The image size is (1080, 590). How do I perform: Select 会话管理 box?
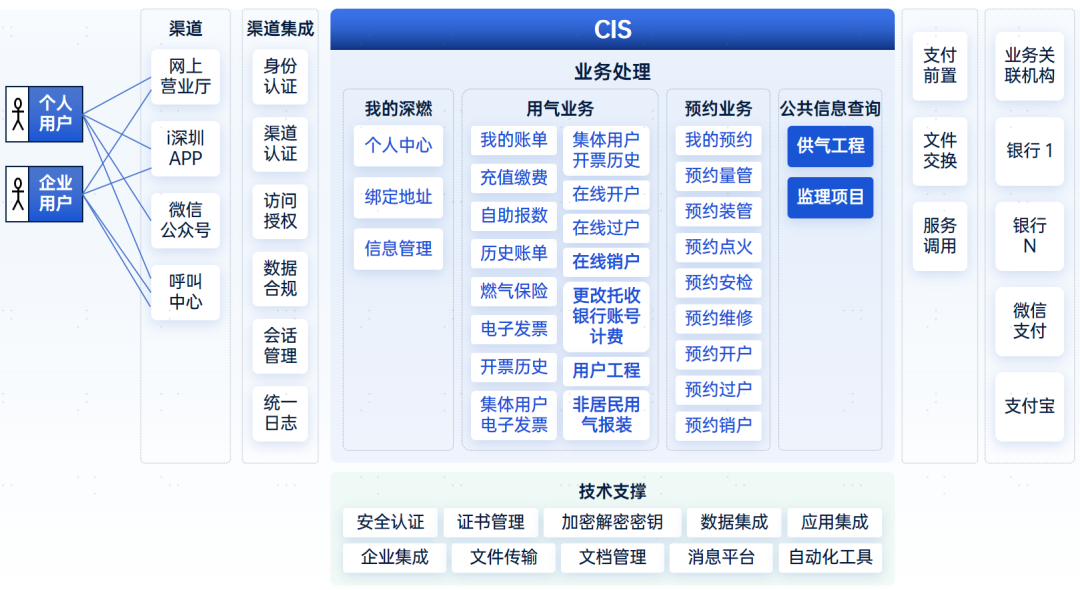click(280, 346)
